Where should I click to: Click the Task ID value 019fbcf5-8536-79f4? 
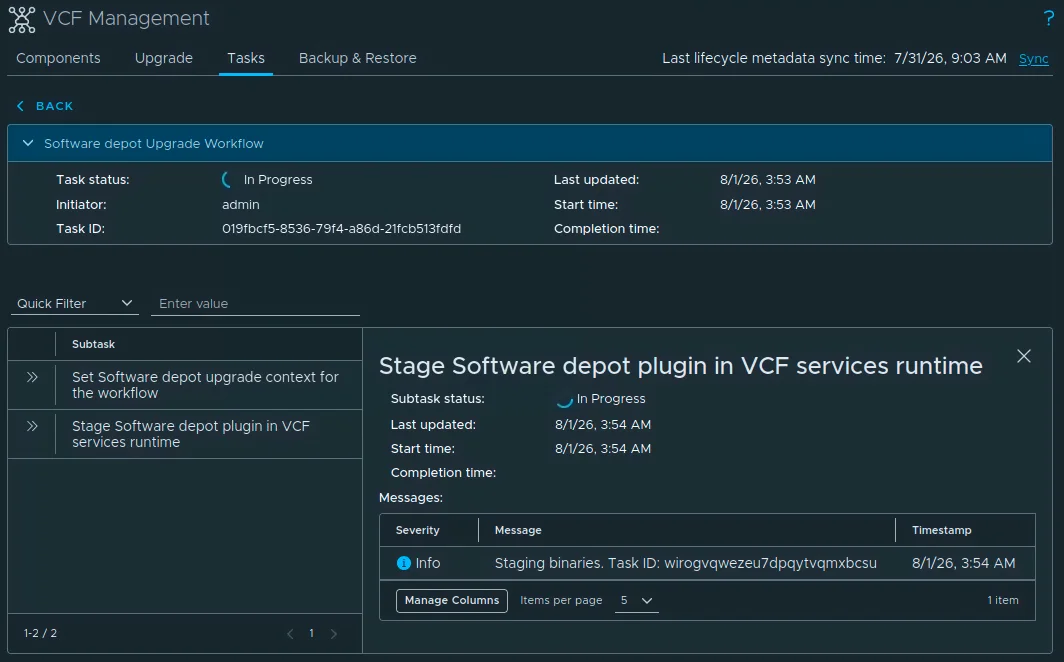(x=341, y=229)
